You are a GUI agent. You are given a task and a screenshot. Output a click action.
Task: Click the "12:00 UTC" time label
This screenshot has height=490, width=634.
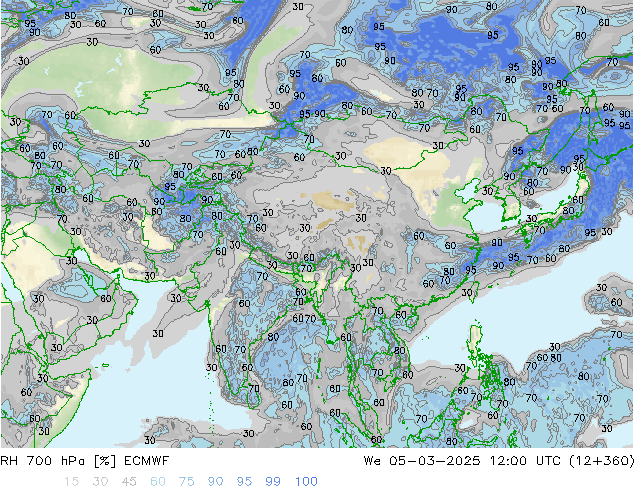[525, 460]
